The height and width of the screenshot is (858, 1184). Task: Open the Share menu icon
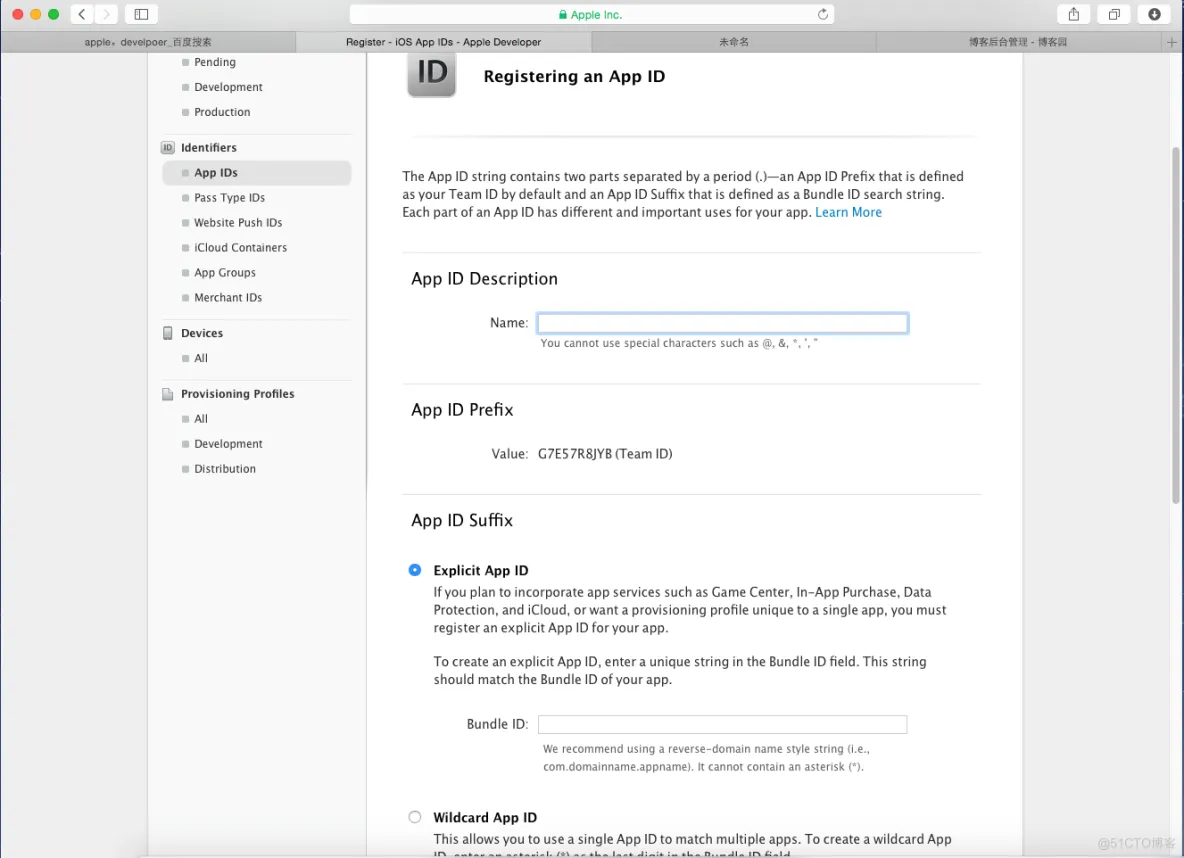coord(1074,14)
